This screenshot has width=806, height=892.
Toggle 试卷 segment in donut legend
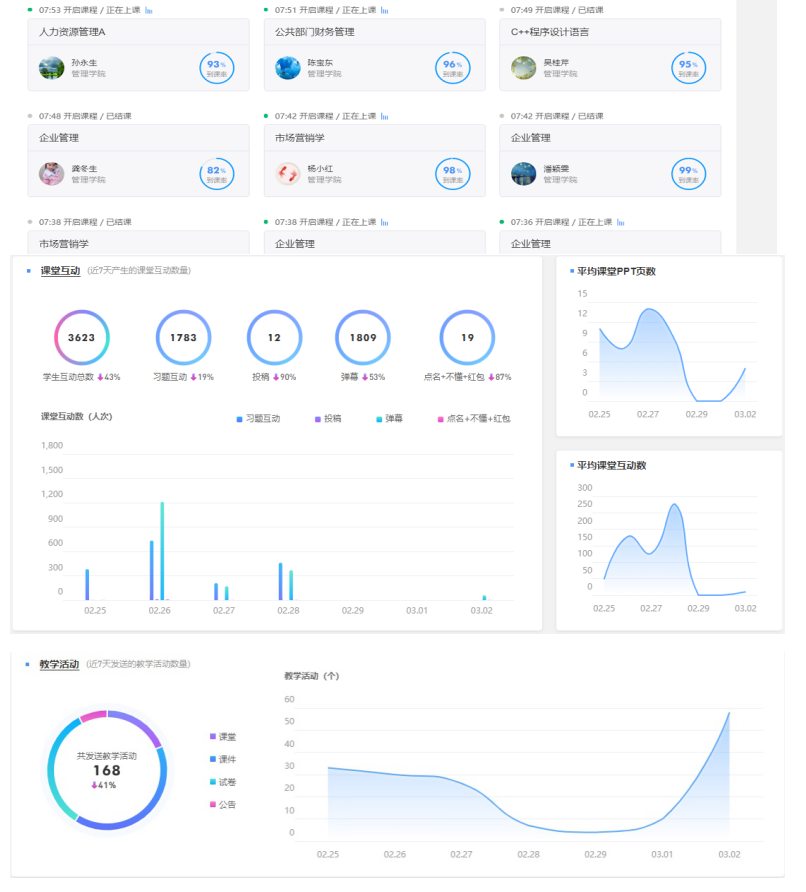pyautogui.click(x=223, y=782)
